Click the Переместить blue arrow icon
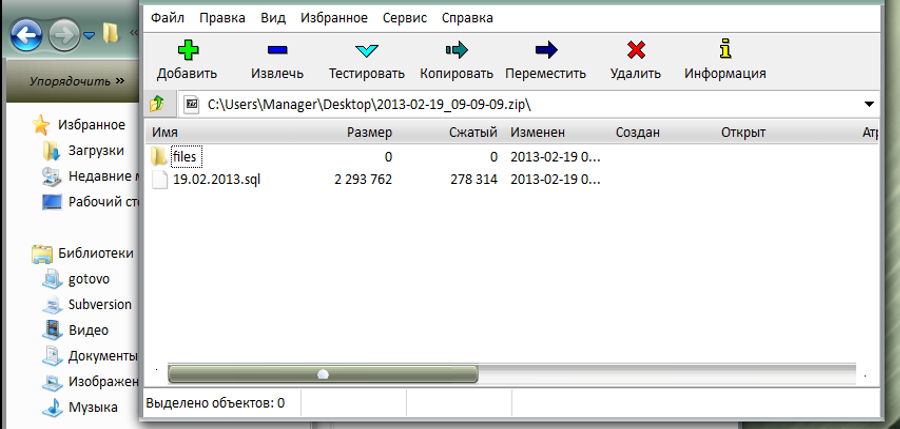The image size is (900, 429). [546, 51]
